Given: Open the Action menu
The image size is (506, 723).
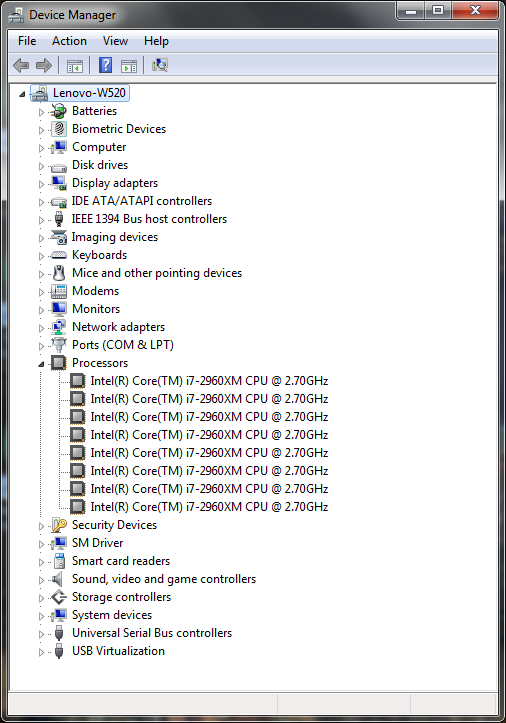Looking at the screenshot, I should 69,41.
